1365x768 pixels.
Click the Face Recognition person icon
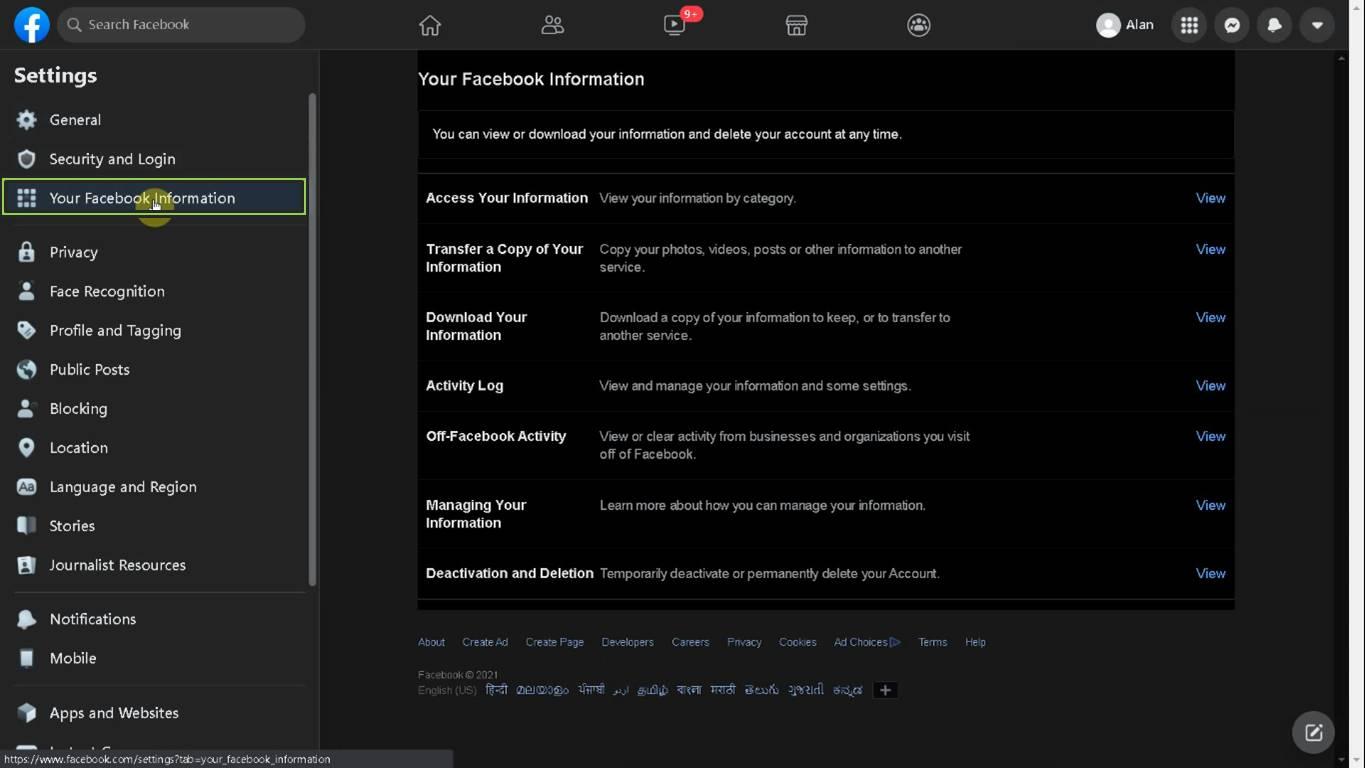(x=27, y=291)
